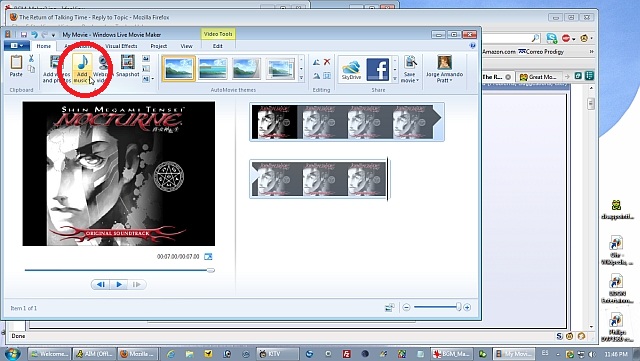Image resolution: width=640 pixels, height=361 pixels.
Task: Select the first AutoMovie theme thumbnail
Action: point(178,68)
